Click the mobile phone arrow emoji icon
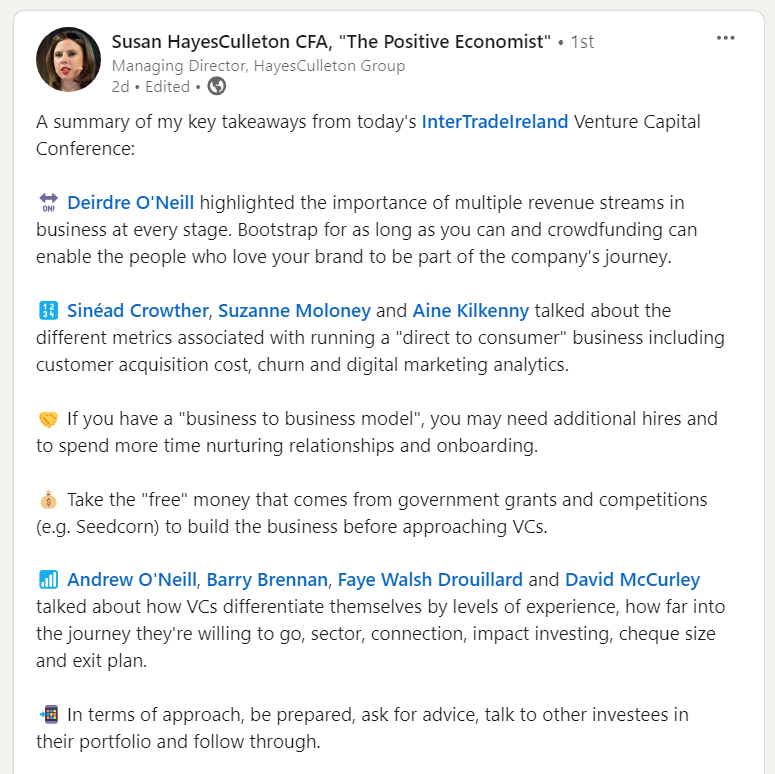This screenshot has width=775, height=774. tap(48, 715)
